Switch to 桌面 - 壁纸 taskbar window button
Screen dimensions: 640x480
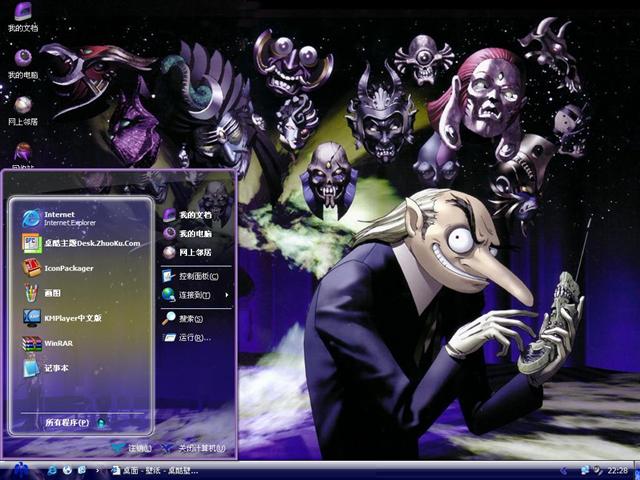(156, 471)
